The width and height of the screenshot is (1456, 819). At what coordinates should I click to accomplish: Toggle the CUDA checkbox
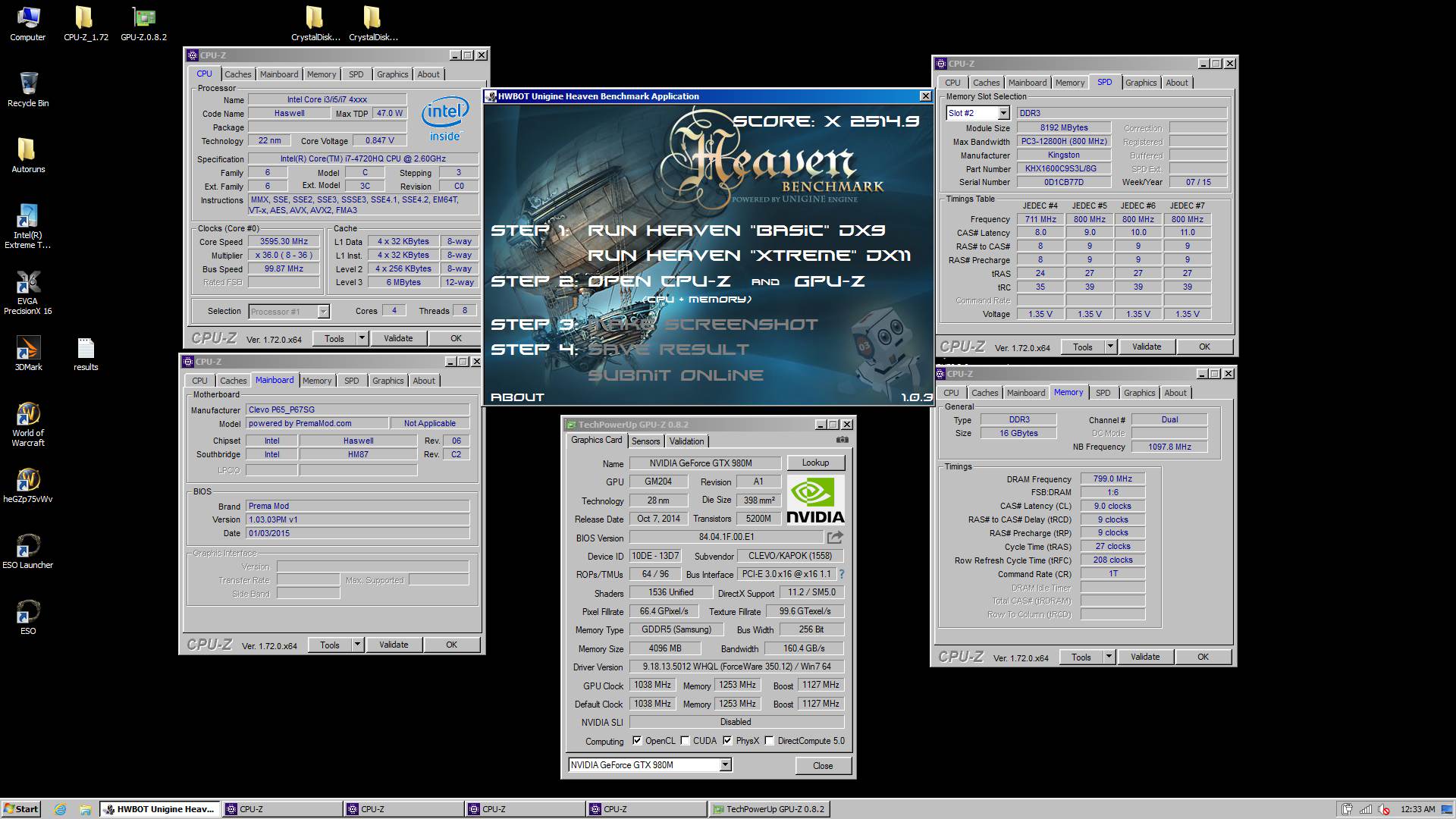686,741
